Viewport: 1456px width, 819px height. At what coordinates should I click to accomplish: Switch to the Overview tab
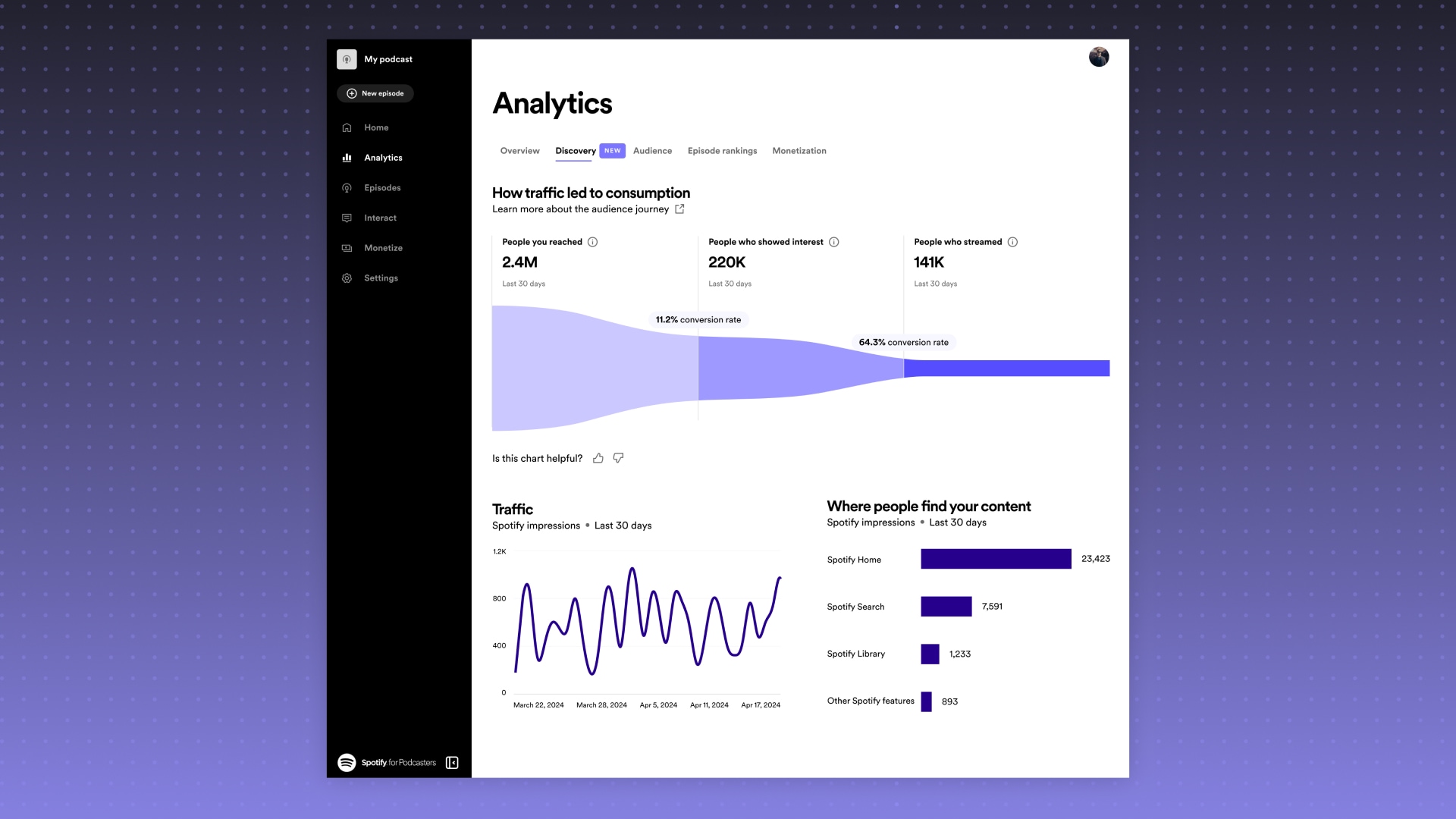pos(519,151)
